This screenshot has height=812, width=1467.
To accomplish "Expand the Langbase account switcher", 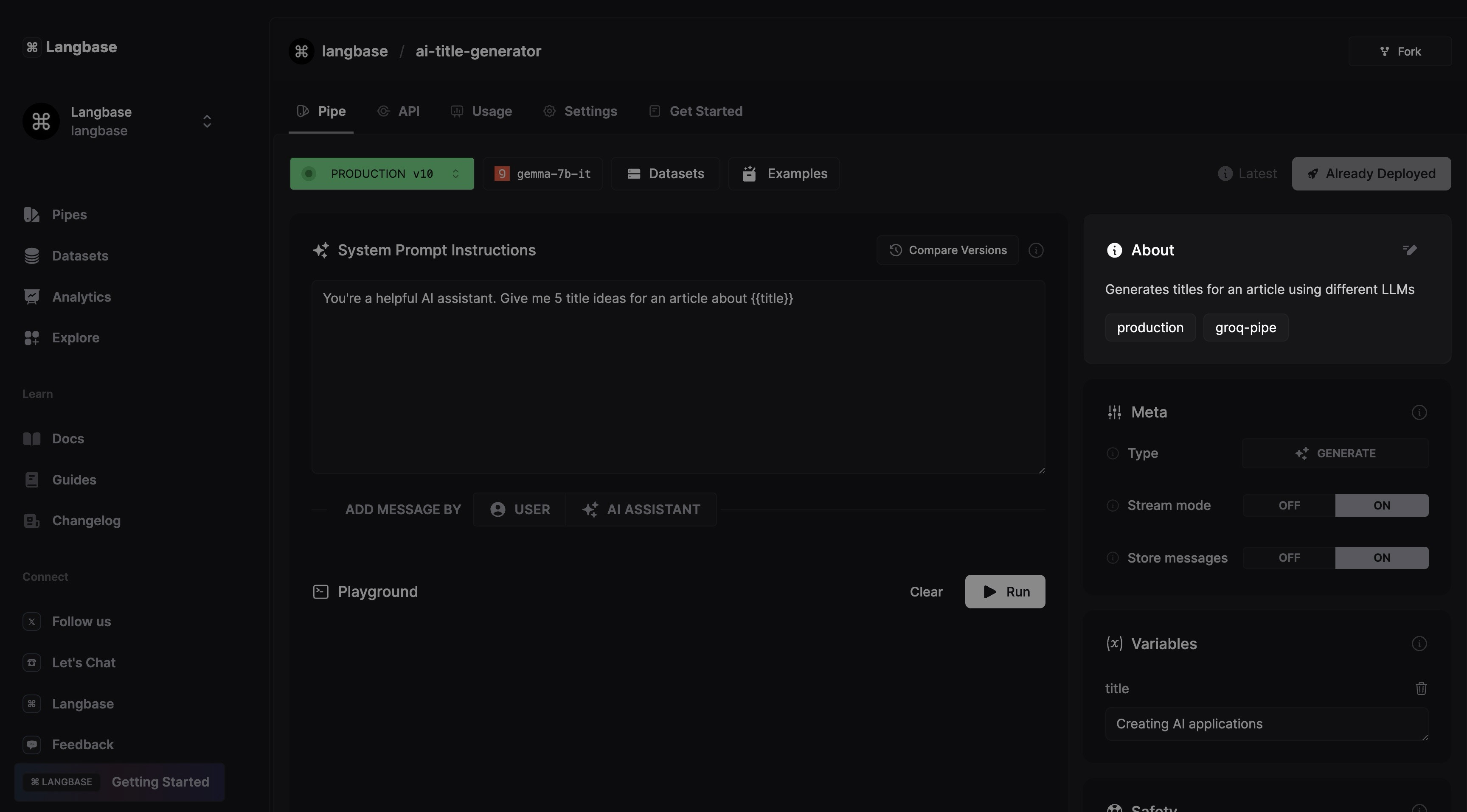I will (207, 121).
